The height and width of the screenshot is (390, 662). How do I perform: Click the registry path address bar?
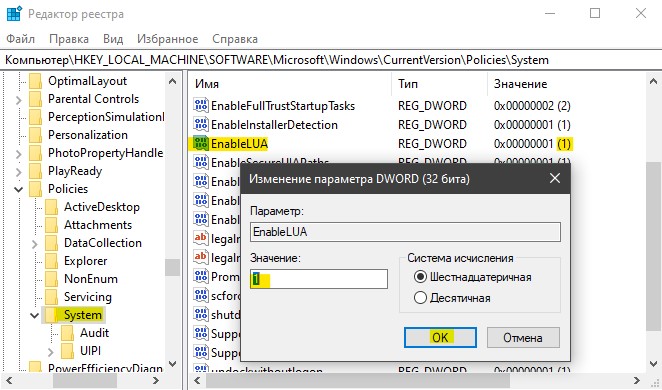[x=331, y=60]
